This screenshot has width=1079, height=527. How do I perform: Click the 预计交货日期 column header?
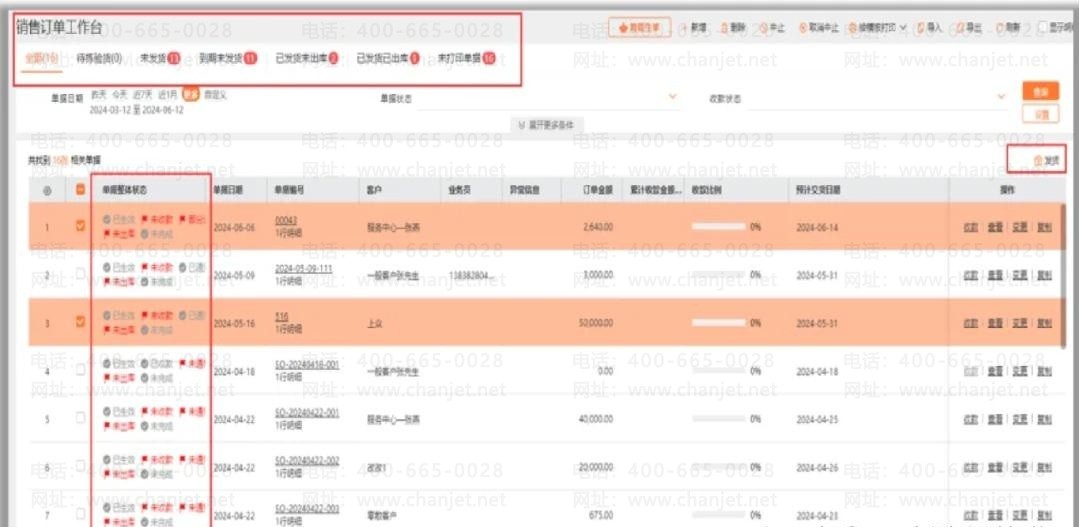(818, 190)
